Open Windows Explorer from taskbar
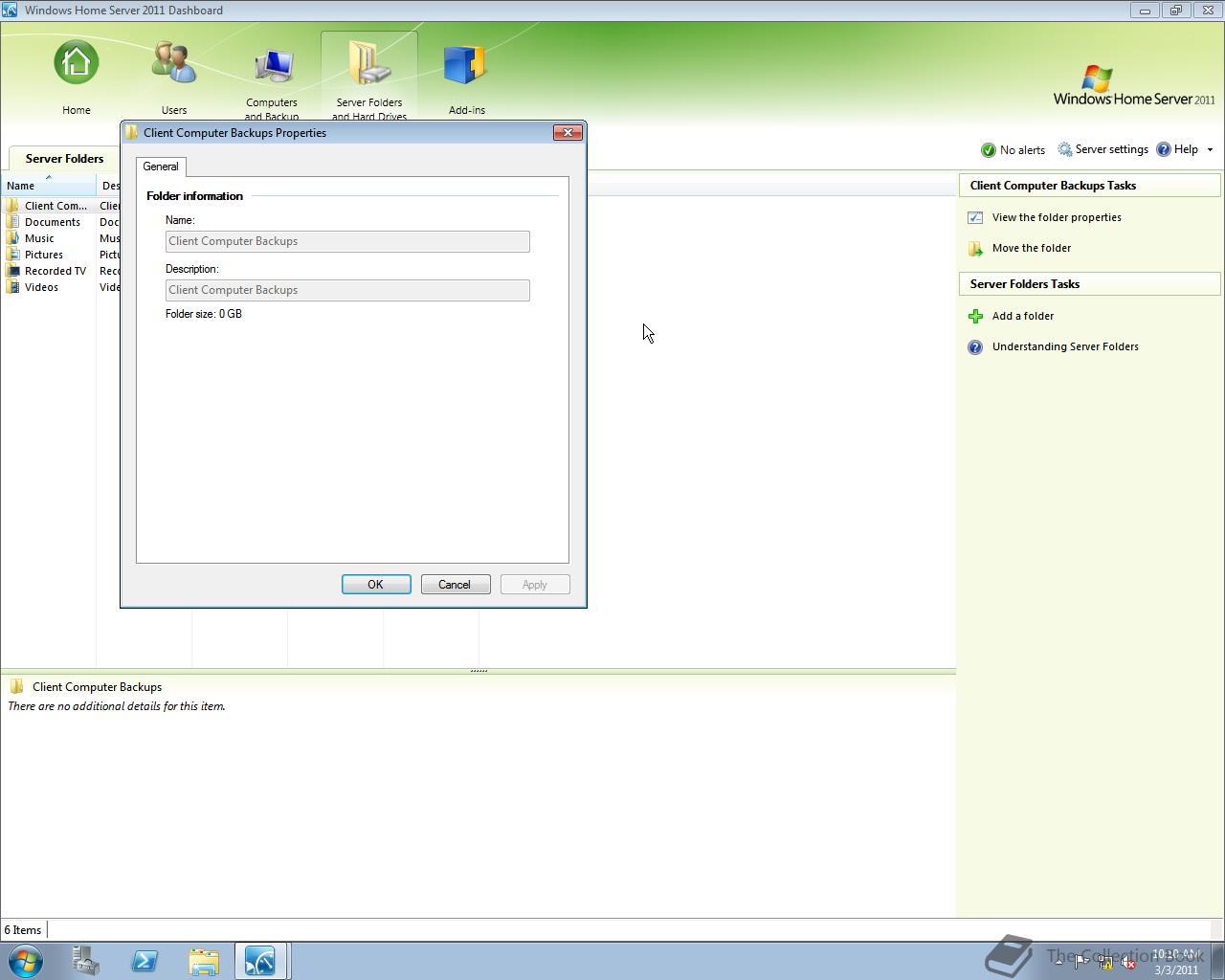This screenshot has height=980, width=1225. tap(204, 961)
